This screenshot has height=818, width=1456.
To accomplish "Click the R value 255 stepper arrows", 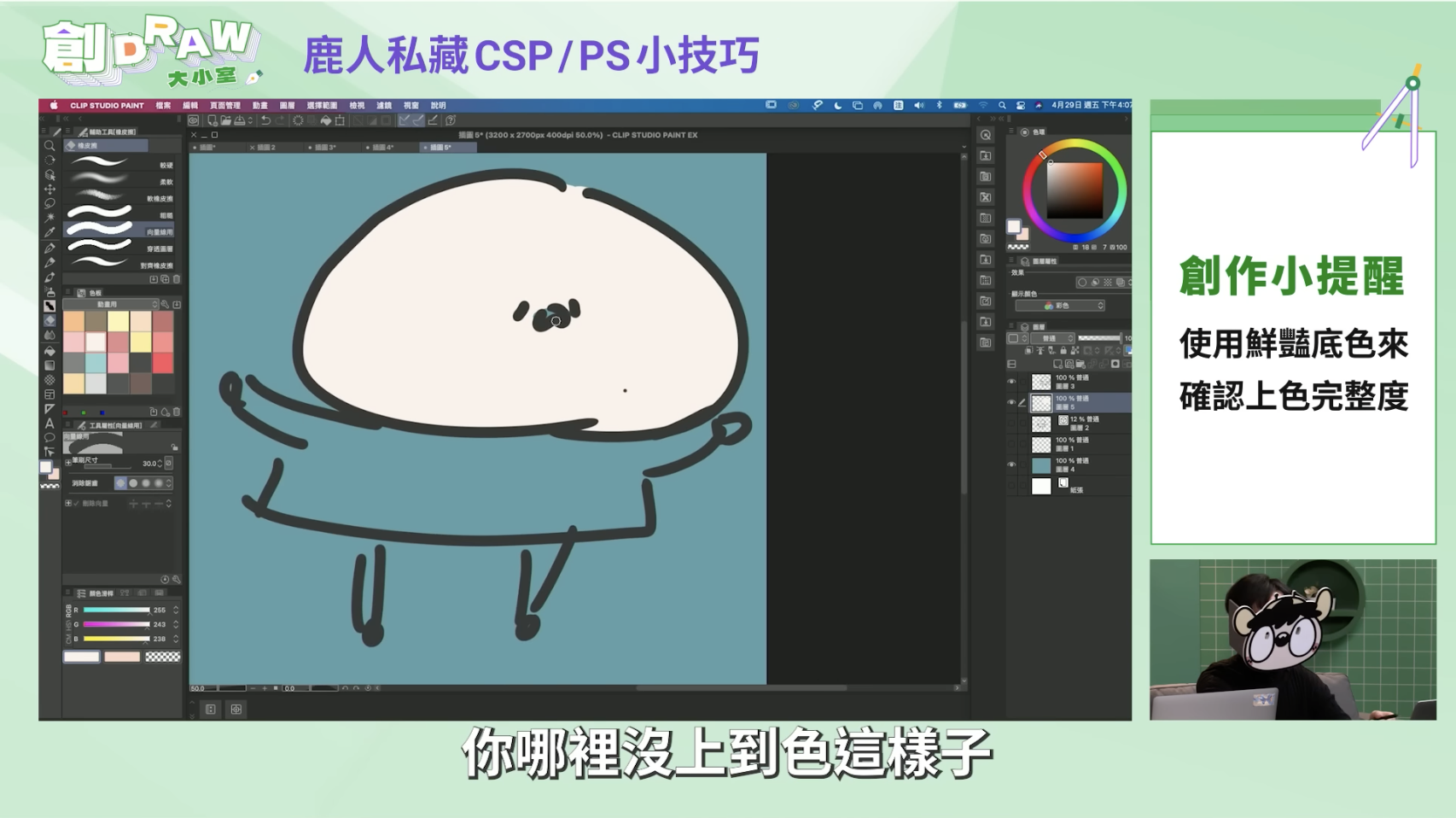I will [176, 610].
